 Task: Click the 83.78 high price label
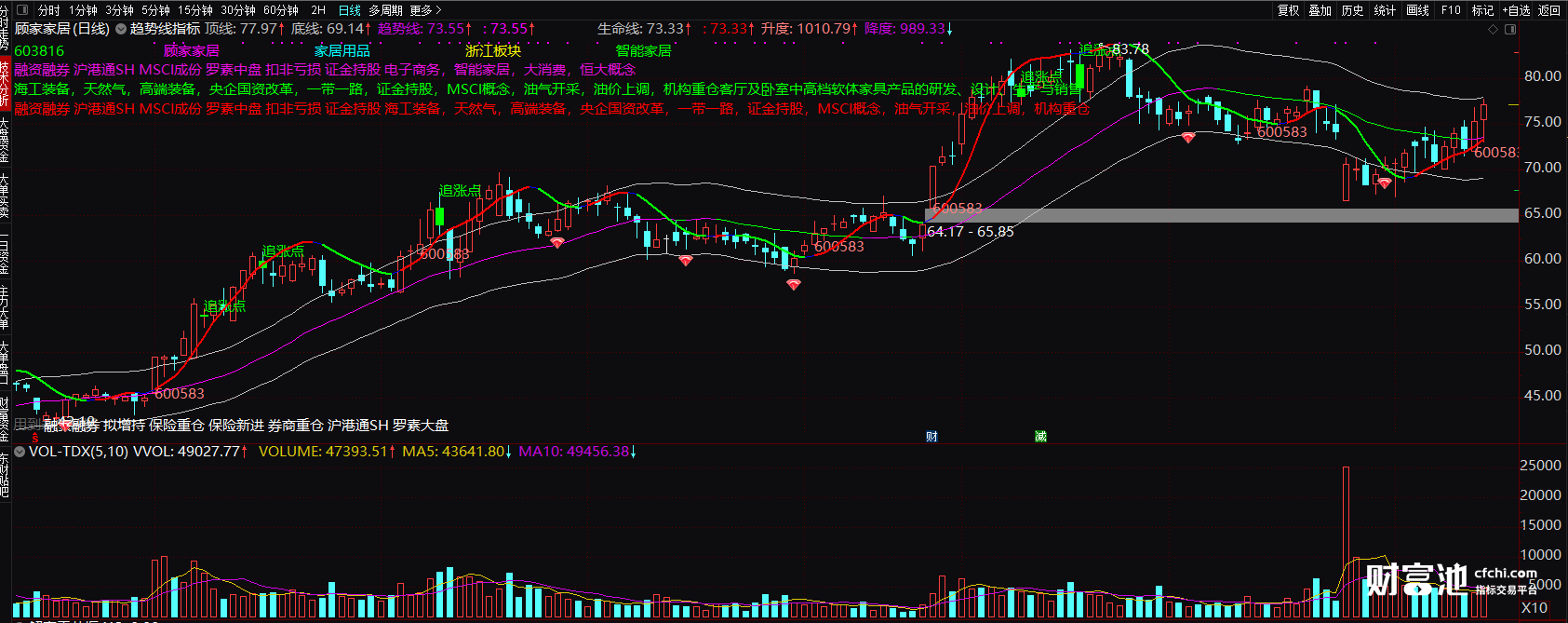pyautogui.click(x=1131, y=49)
